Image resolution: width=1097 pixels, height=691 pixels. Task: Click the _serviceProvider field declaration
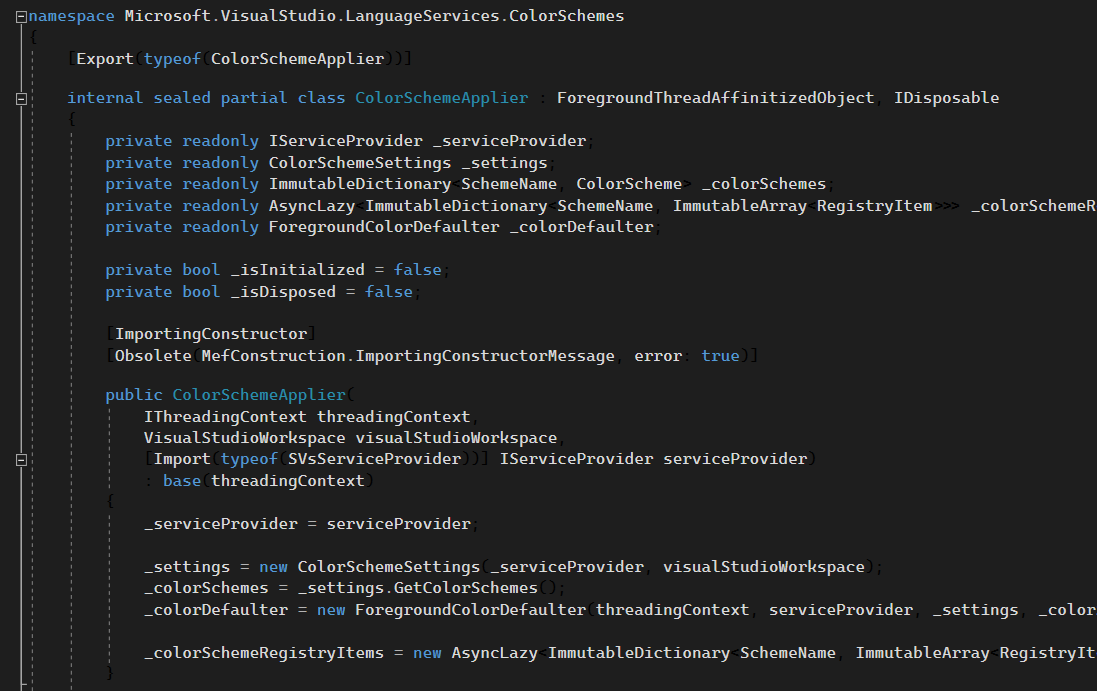tap(509, 141)
